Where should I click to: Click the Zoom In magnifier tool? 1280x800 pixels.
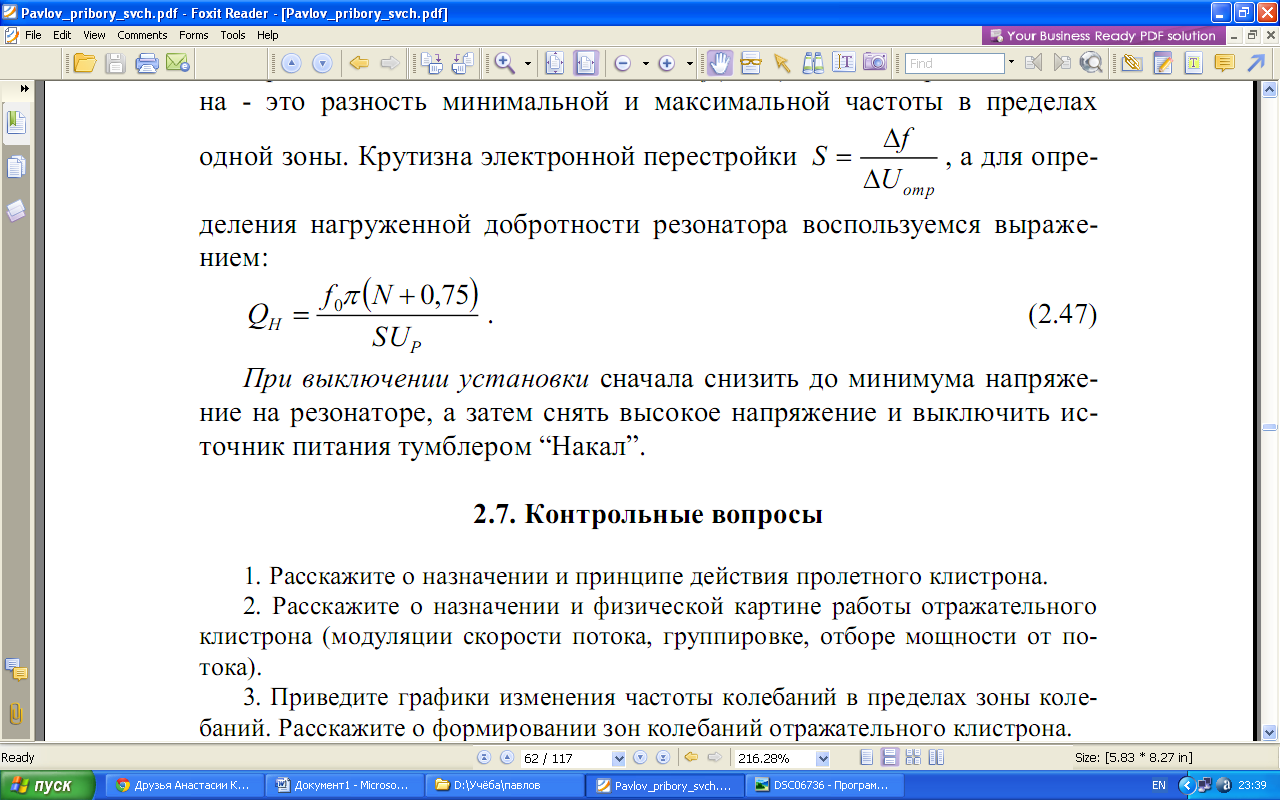[x=505, y=63]
